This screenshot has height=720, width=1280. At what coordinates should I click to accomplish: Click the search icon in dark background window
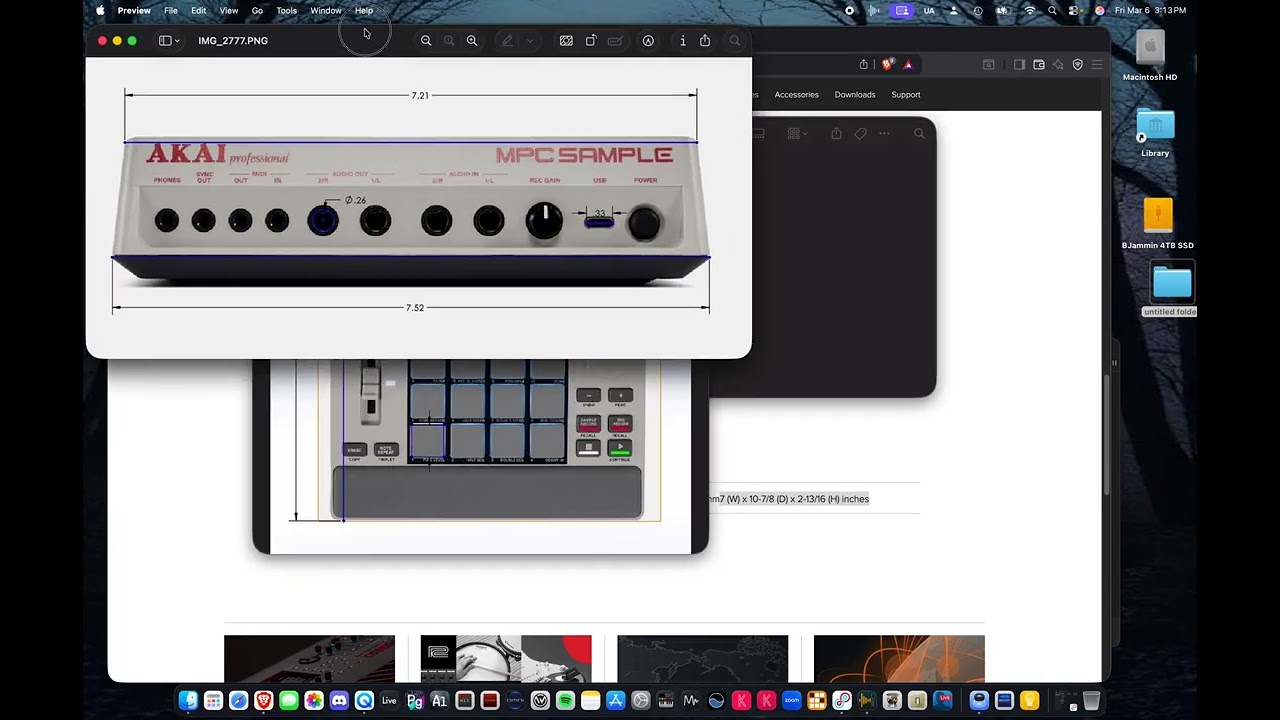coord(919,133)
